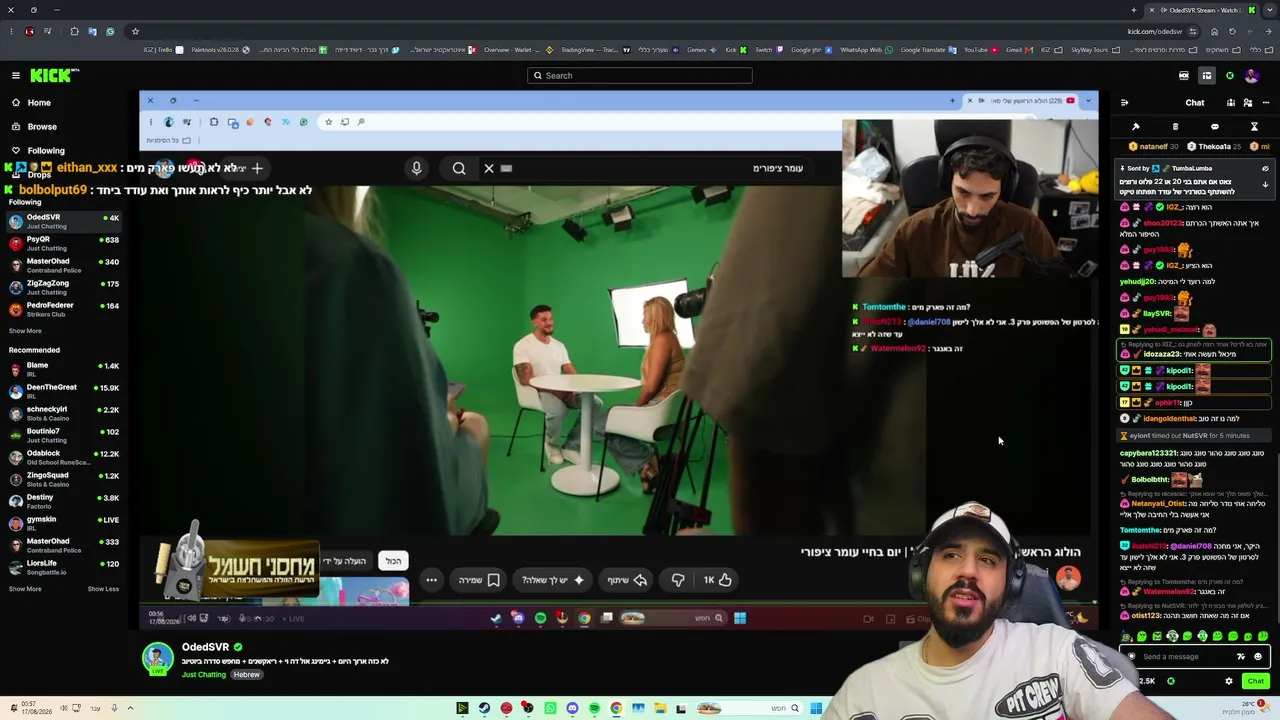Open the Kick hamburger sidebar menu
The width and height of the screenshot is (1280, 720).
click(x=16, y=76)
